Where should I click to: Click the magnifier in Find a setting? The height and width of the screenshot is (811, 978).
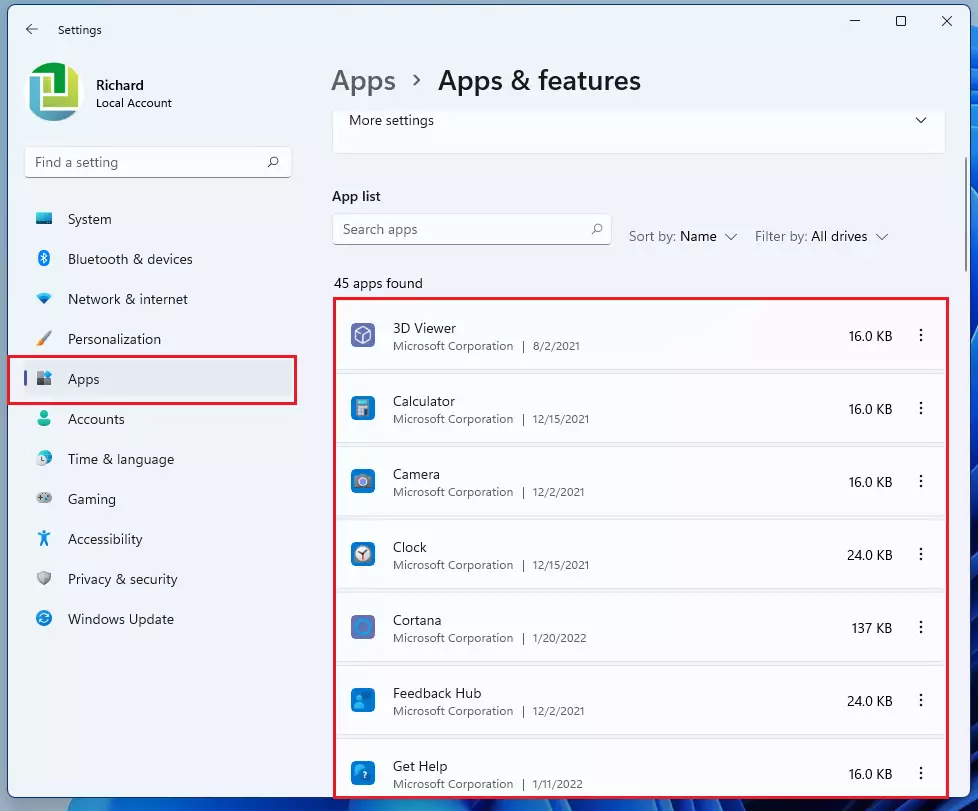(x=273, y=162)
